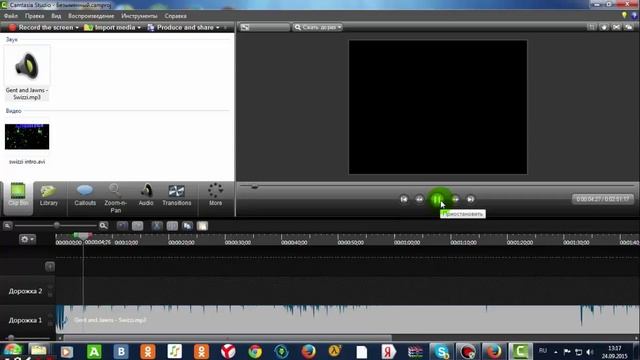Click the Split button on timeline toolbar

pos(172,226)
